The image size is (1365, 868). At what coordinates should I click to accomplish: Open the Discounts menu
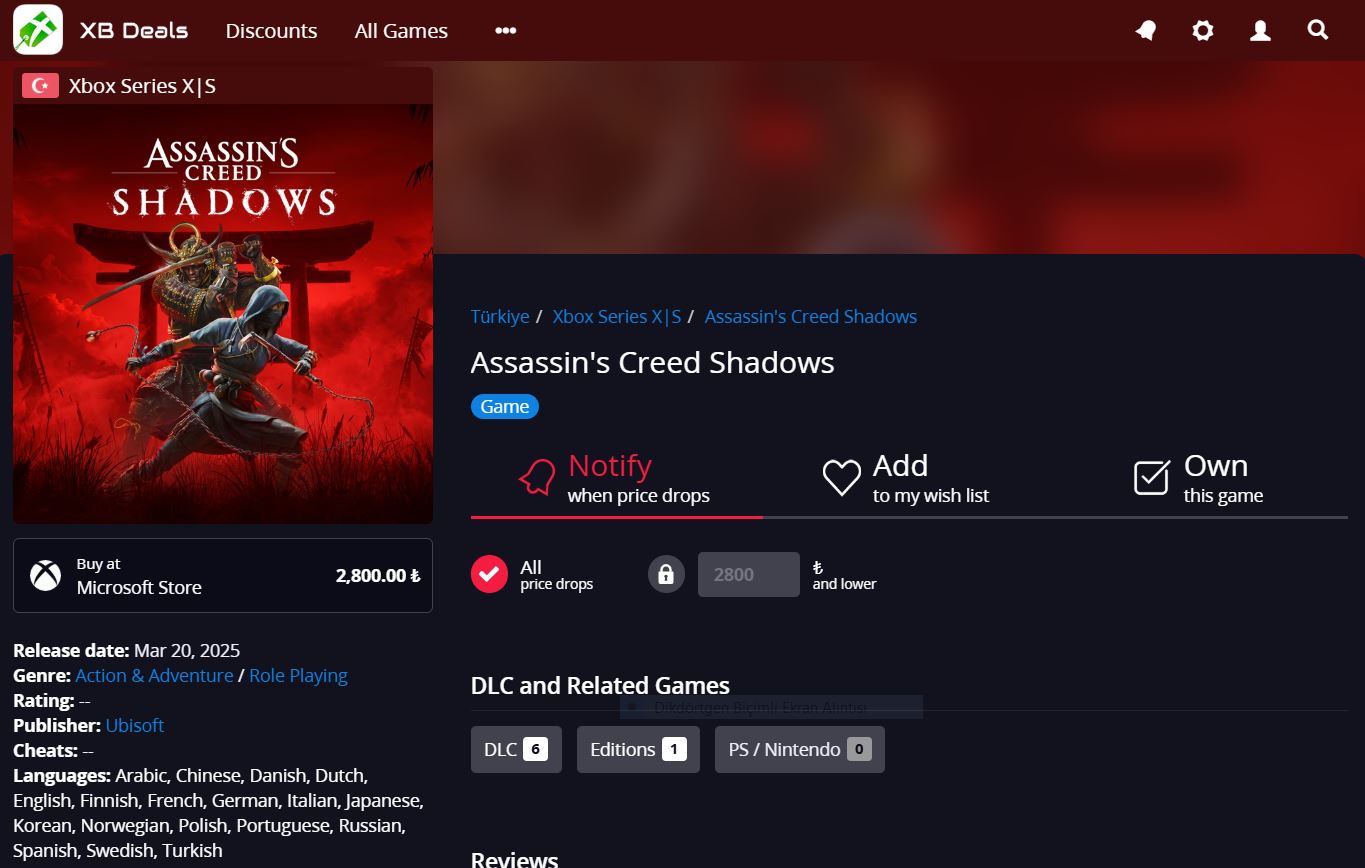(x=271, y=31)
